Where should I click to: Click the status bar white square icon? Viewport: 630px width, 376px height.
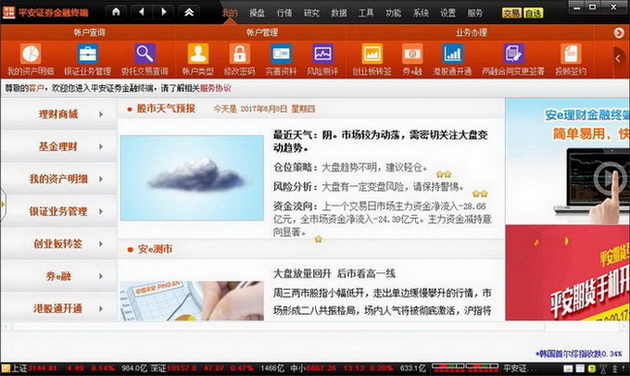580,368
